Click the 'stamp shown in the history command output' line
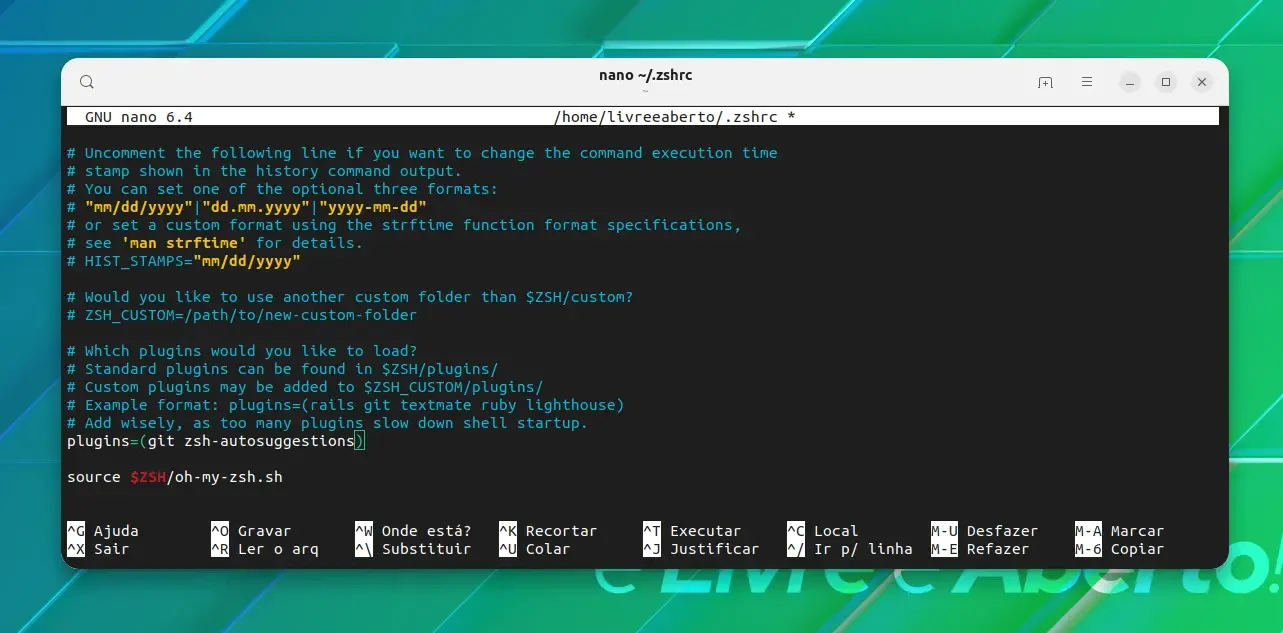The height and width of the screenshot is (633, 1283). point(265,171)
